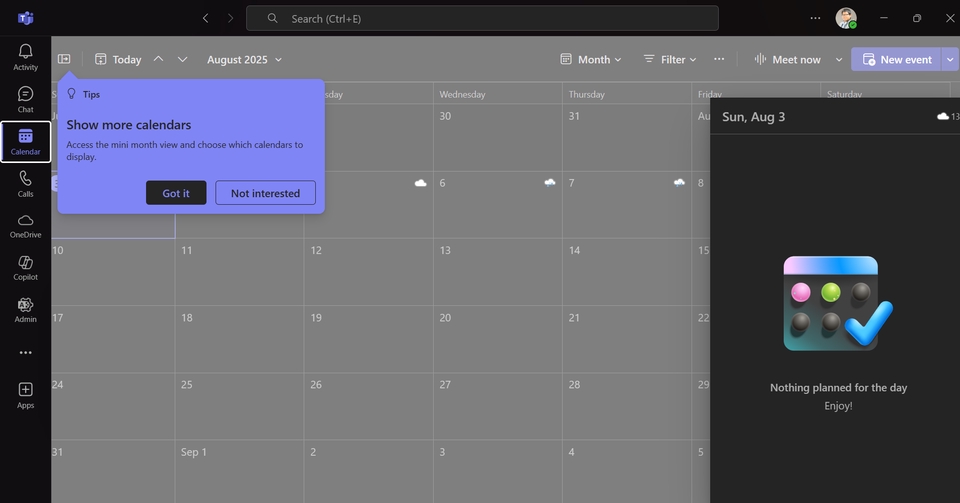Click the user profile avatar
This screenshot has width=960, height=503.
[846, 18]
